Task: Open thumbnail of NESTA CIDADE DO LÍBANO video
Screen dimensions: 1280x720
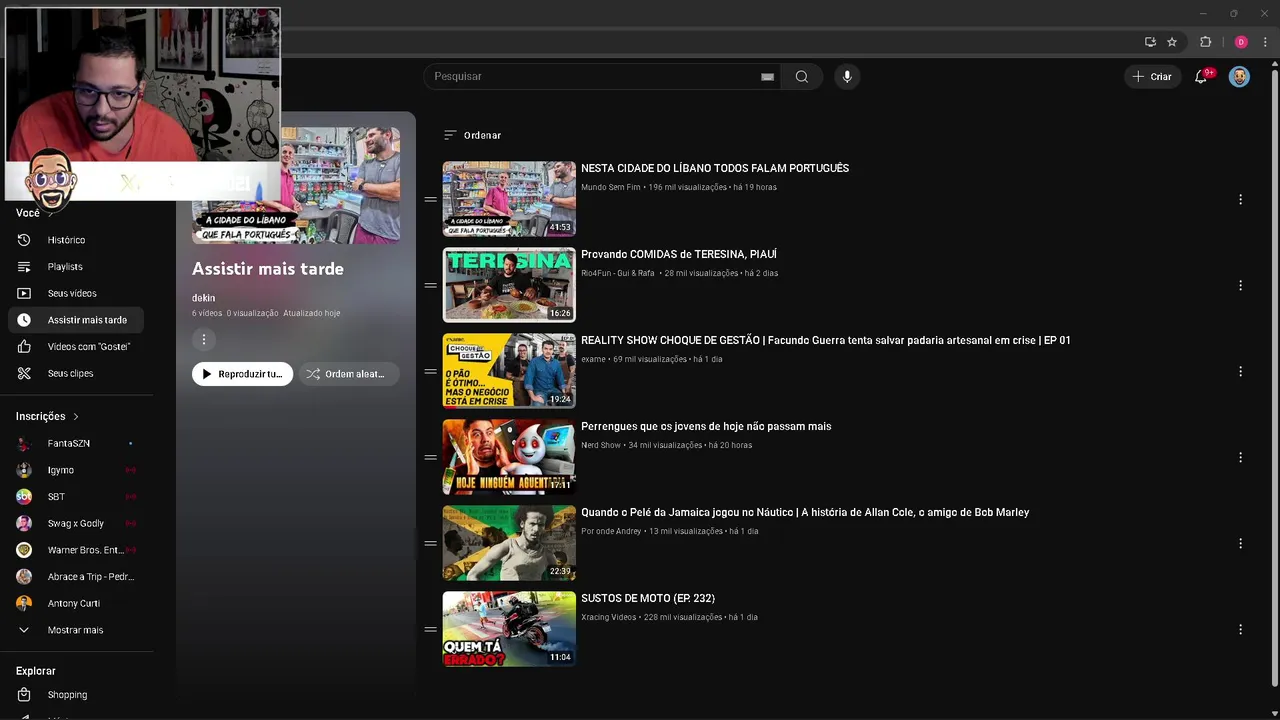Action: [x=509, y=199]
